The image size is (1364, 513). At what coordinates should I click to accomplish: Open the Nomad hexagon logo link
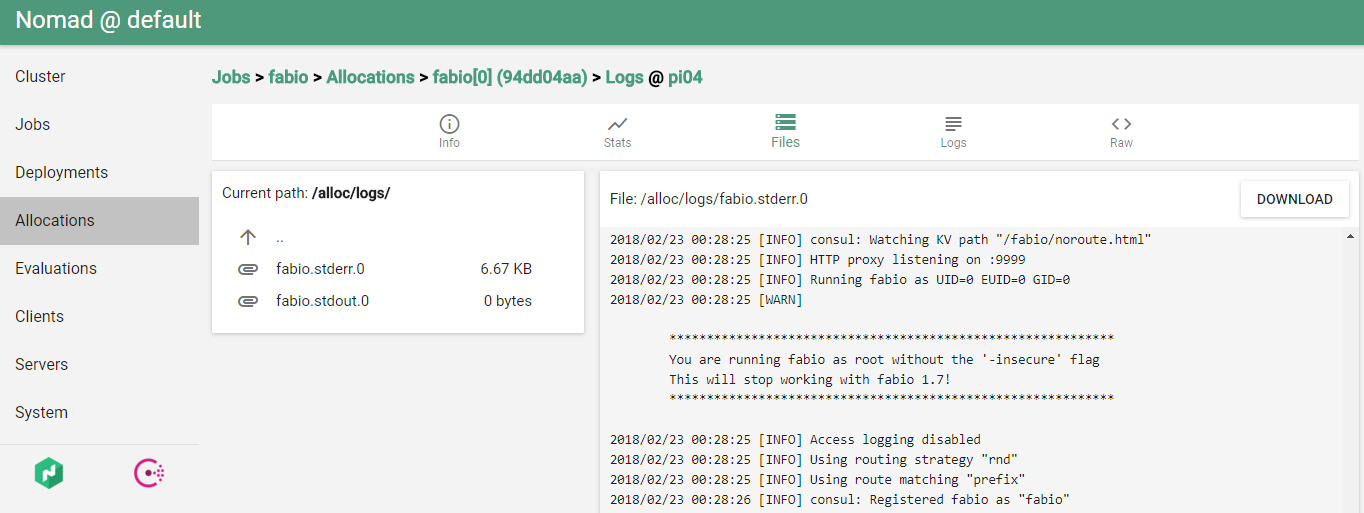pyautogui.click(x=49, y=473)
